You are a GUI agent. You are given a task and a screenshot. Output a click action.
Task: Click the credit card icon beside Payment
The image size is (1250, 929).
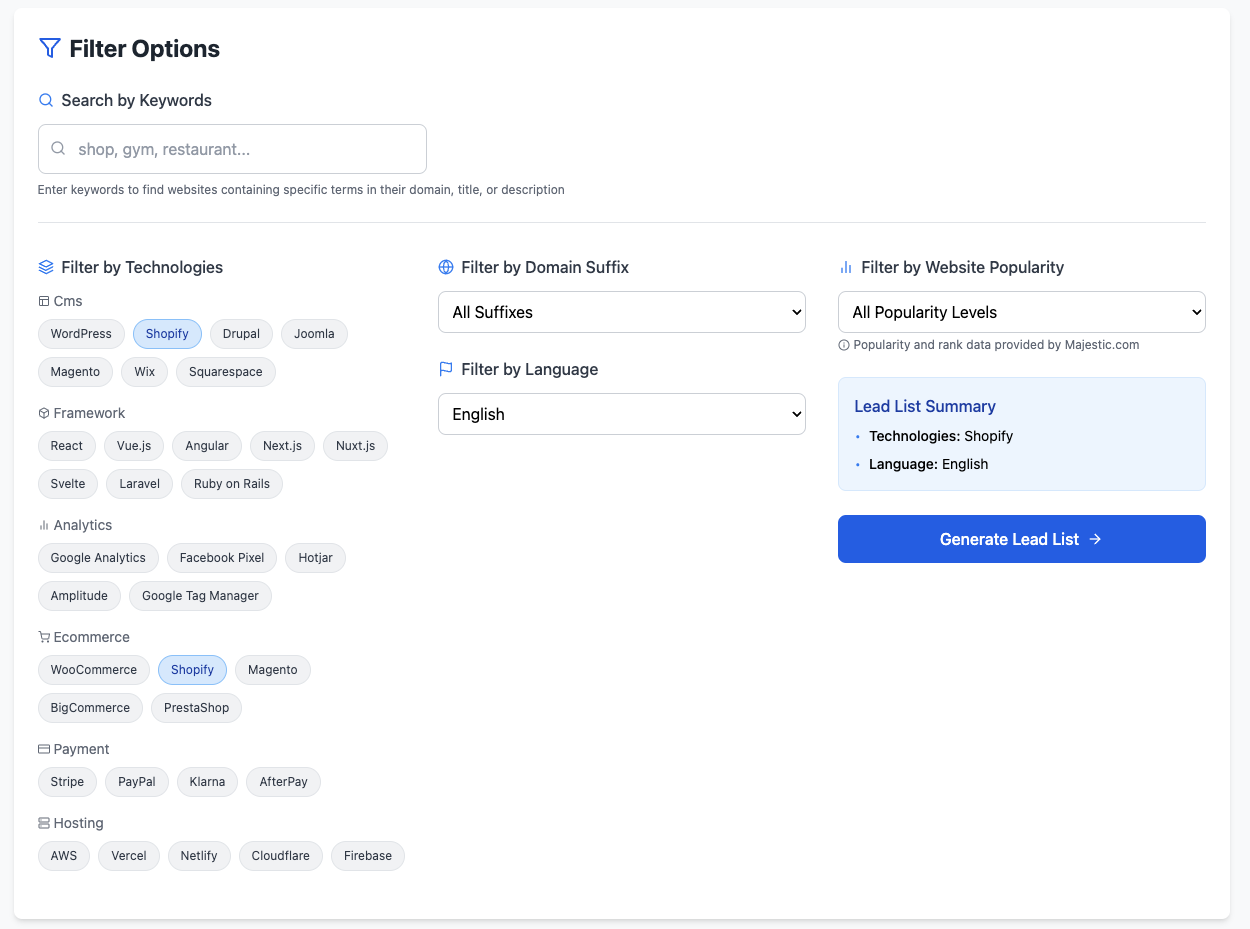(x=44, y=749)
